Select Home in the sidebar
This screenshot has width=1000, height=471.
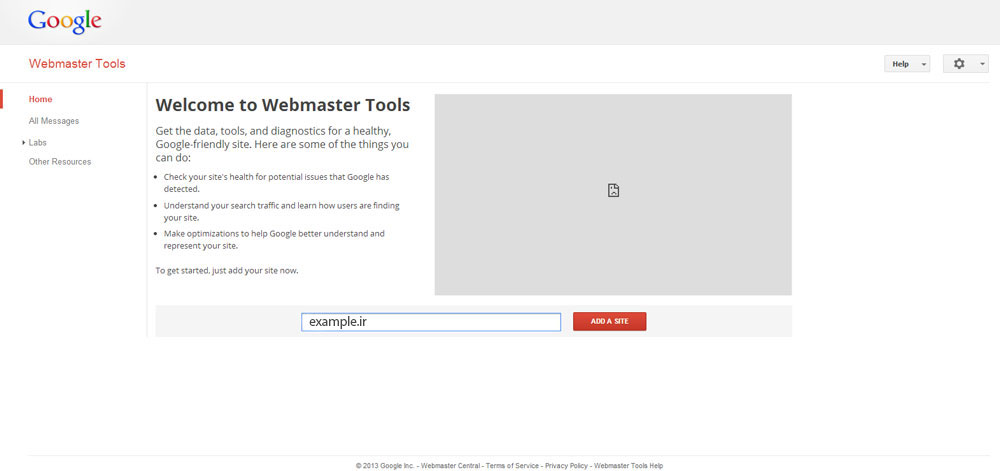coord(40,99)
